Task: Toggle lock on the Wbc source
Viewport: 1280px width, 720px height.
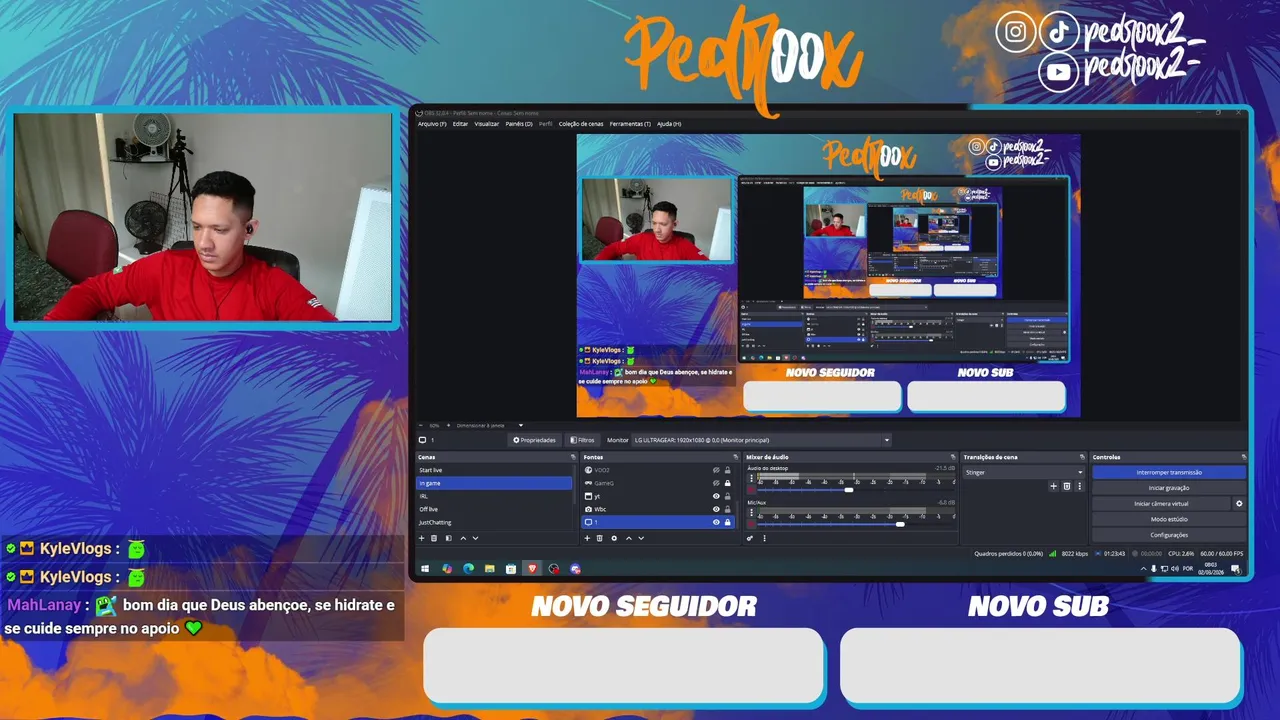Action: click(727, 509)
